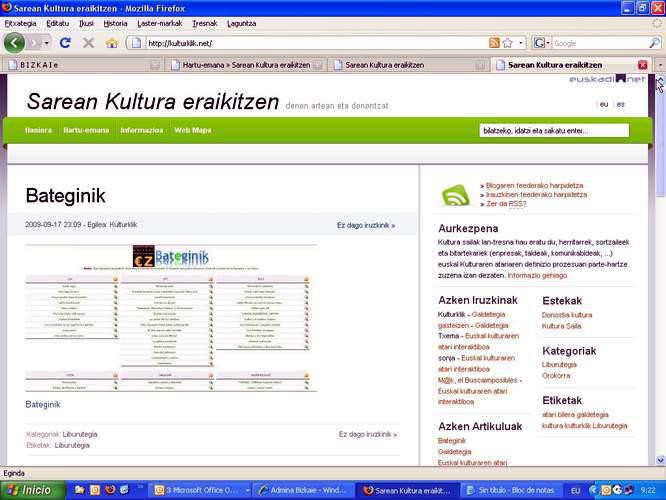Switch to Admina Bizkaie taskbar window
Image resolution: width=666 pixels, height=500 pixels.
(x=303, y=490)
